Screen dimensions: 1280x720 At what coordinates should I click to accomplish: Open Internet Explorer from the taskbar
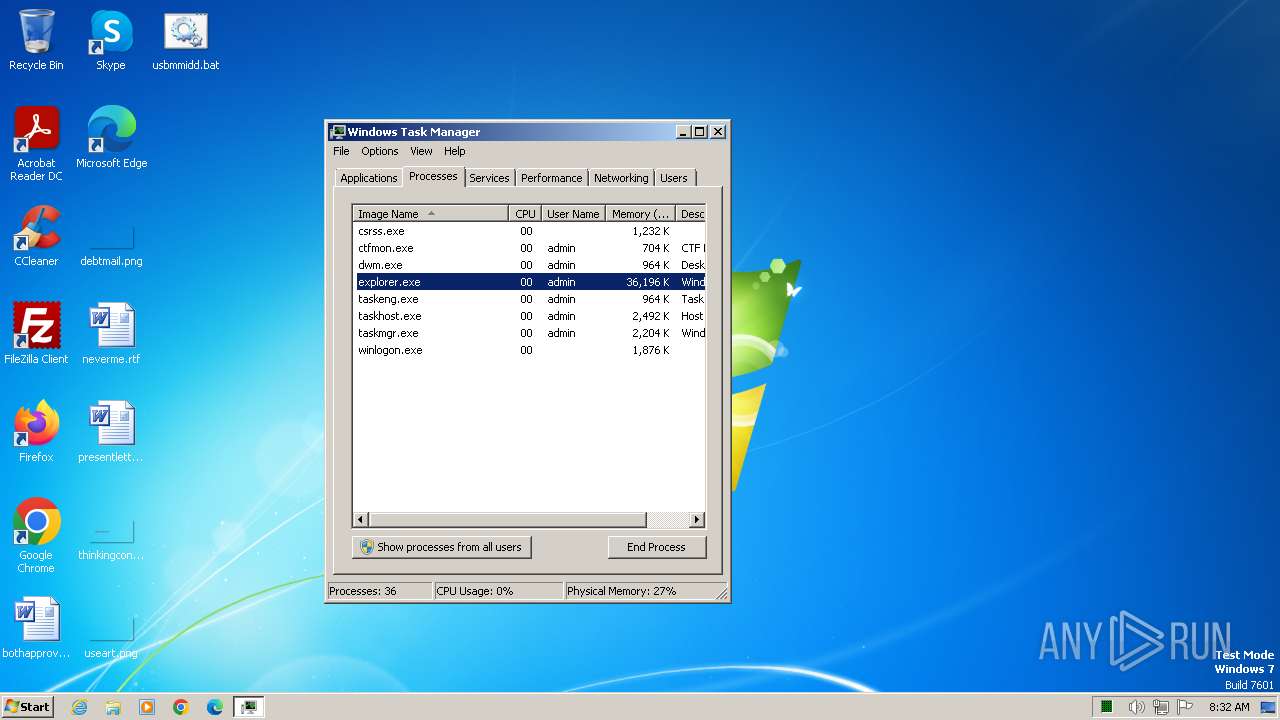click(79, 707)
